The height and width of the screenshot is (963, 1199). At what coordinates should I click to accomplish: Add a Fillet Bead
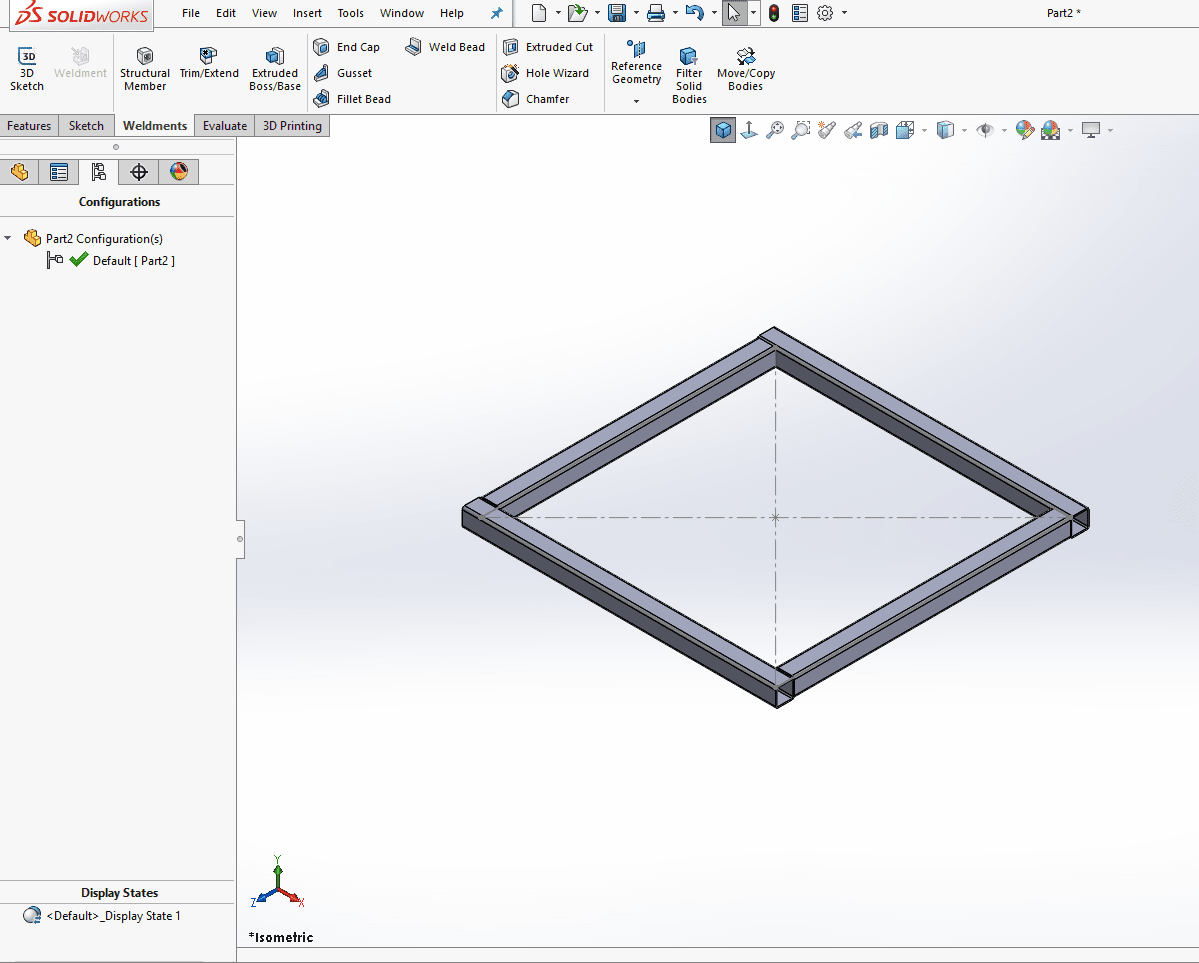pyautogui.click(x=352, y=99)
